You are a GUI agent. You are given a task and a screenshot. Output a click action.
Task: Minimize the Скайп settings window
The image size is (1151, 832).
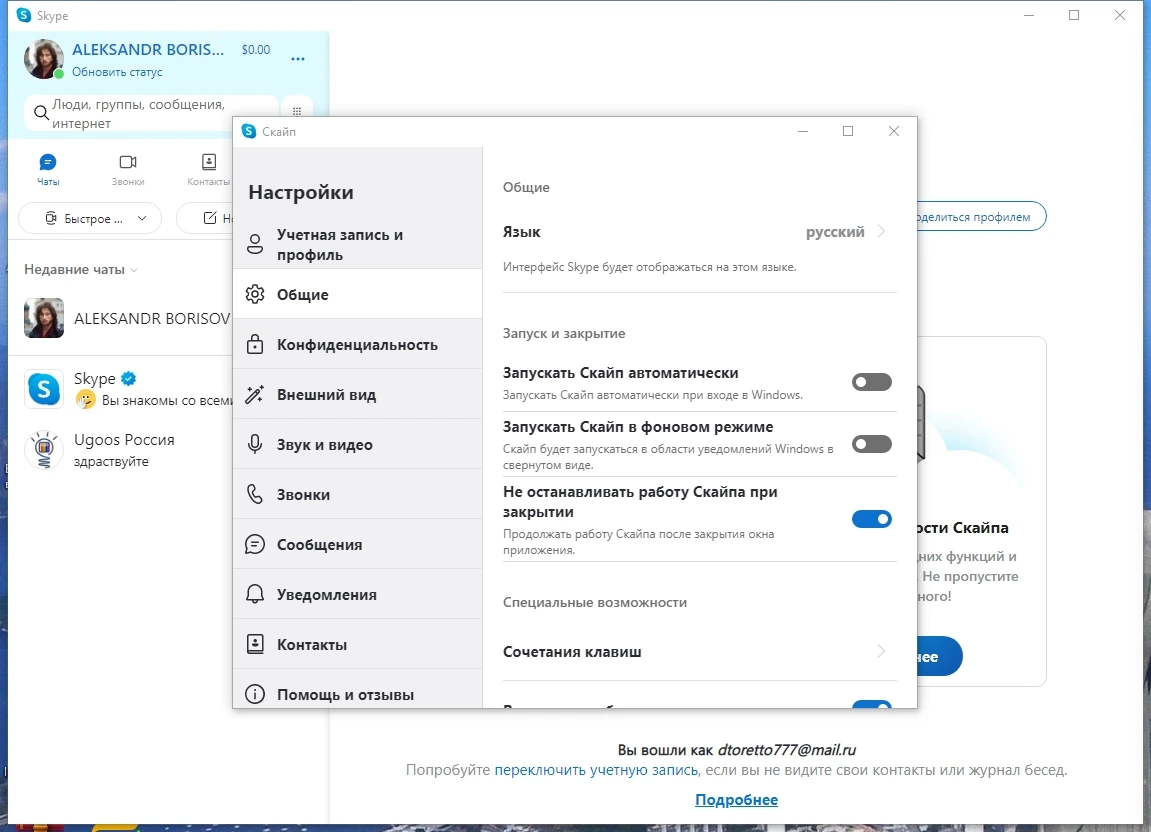coord(803,131)
